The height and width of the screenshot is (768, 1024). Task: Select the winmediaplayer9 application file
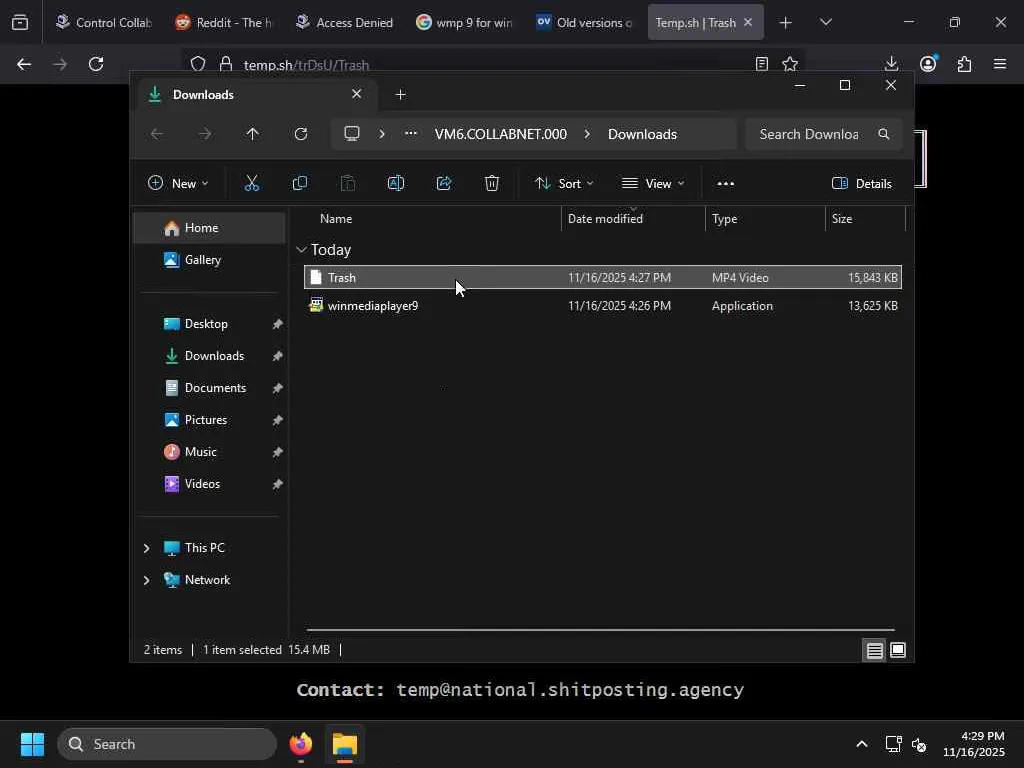click(603, 306)
